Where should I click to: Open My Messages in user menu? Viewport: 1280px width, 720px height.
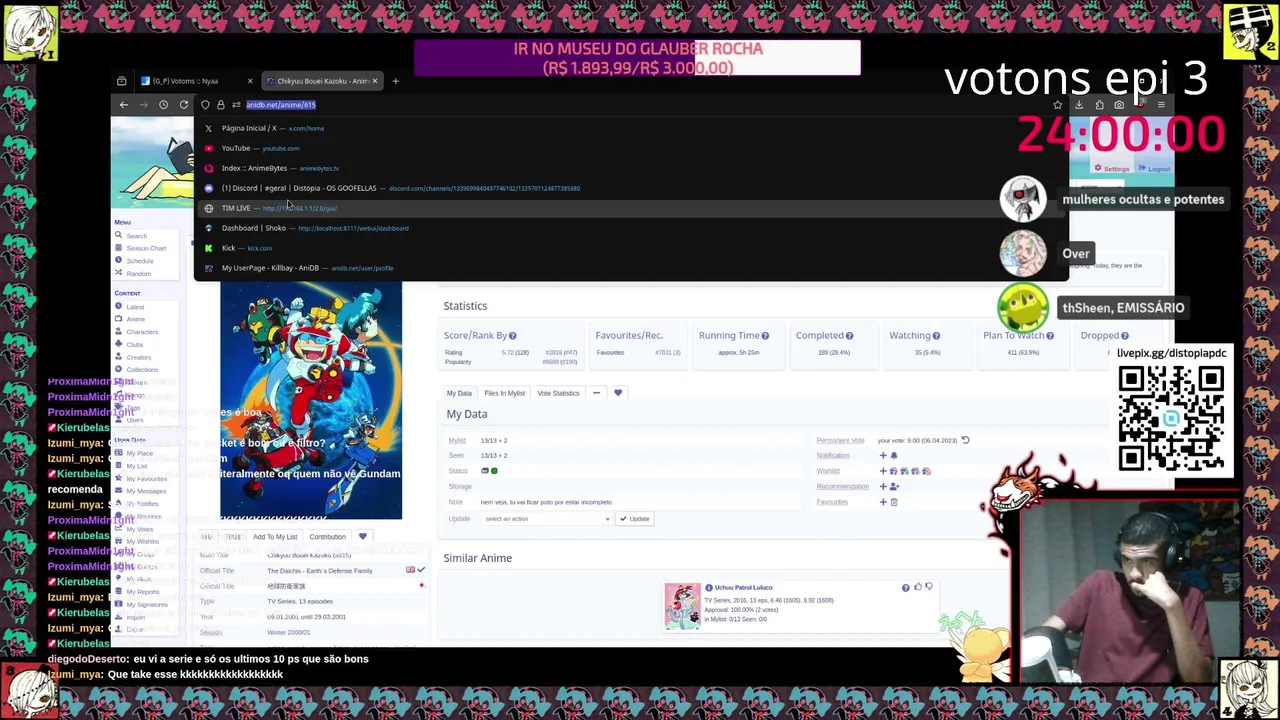pyautogui.click(x=146, y=491)
